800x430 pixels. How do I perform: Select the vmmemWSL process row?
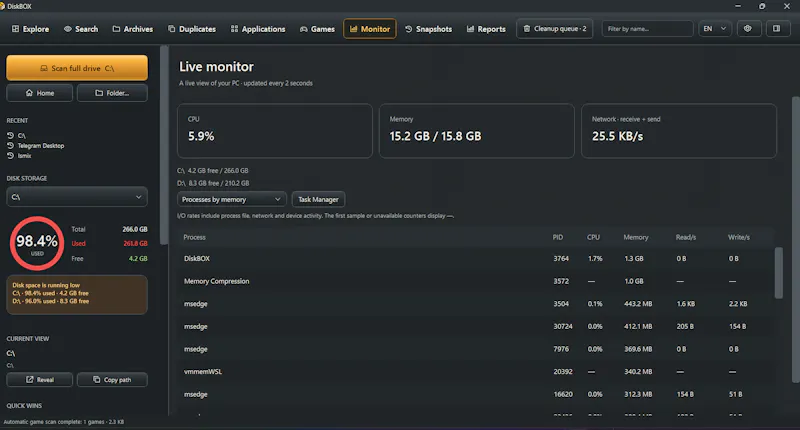click(x=476, y=371)
